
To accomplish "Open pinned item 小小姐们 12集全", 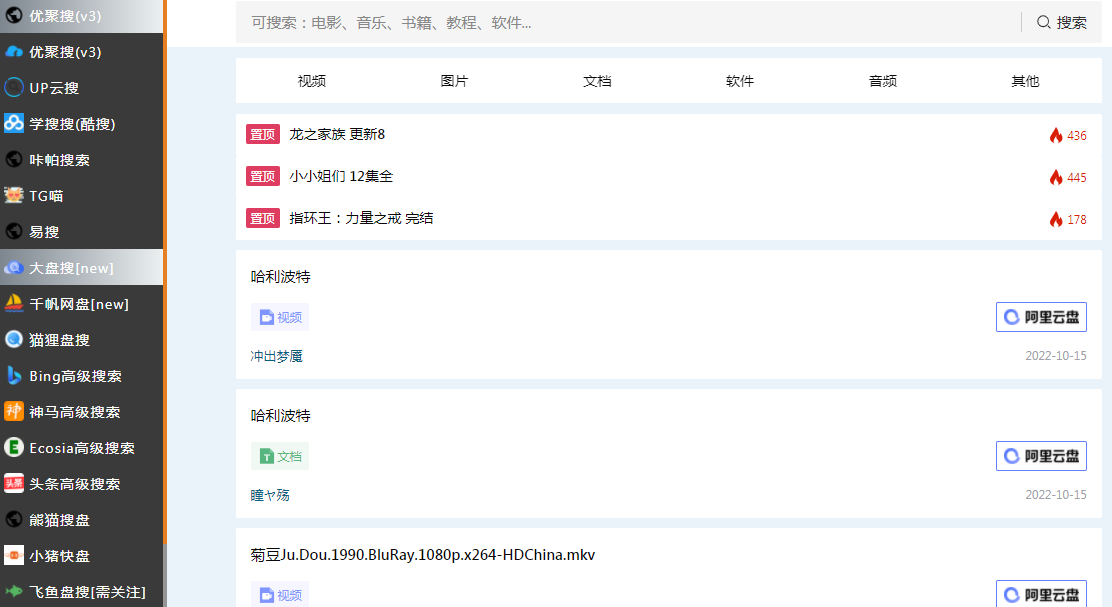I will click(x=341, y=176).
